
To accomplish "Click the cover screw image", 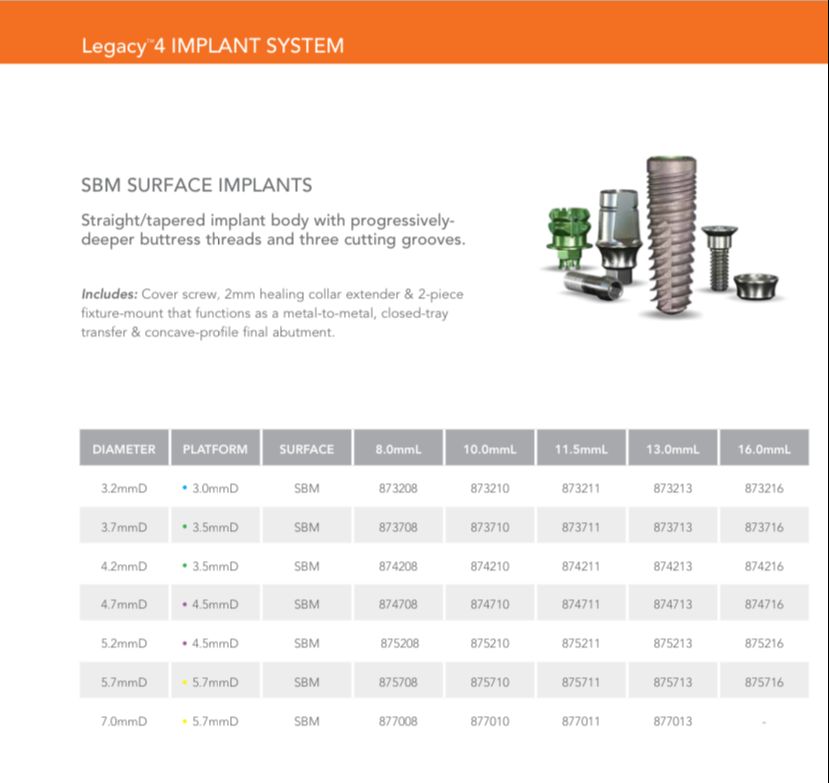I will pos(720,257).
